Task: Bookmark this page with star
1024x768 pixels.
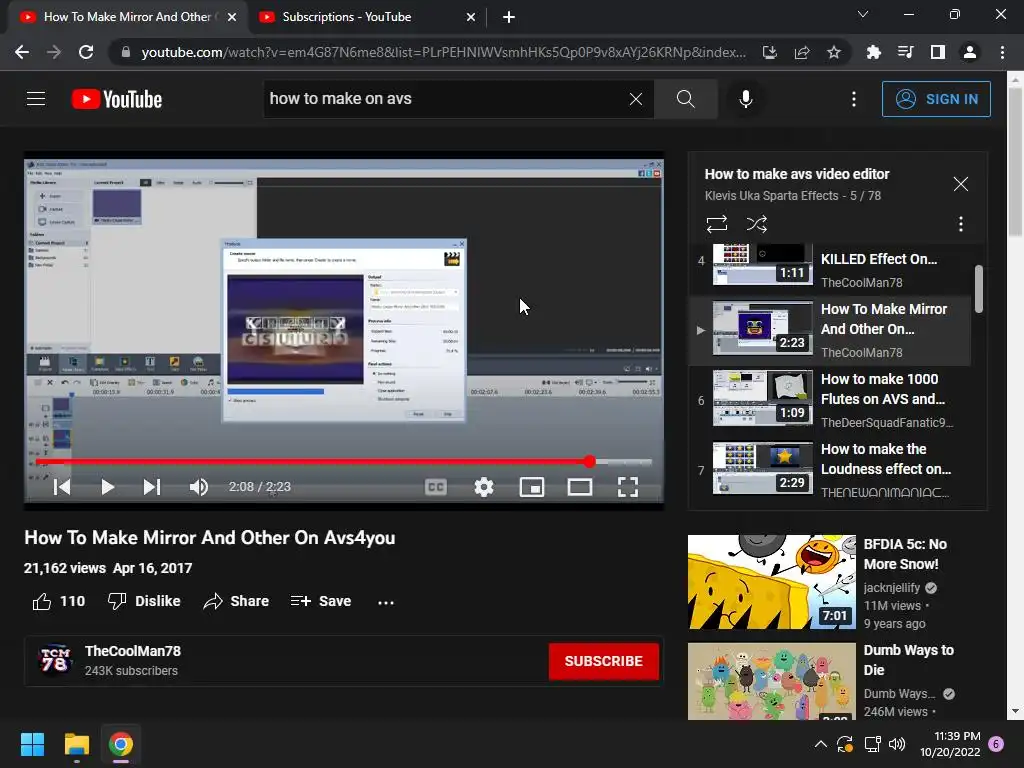Action: tap(833, 52)
